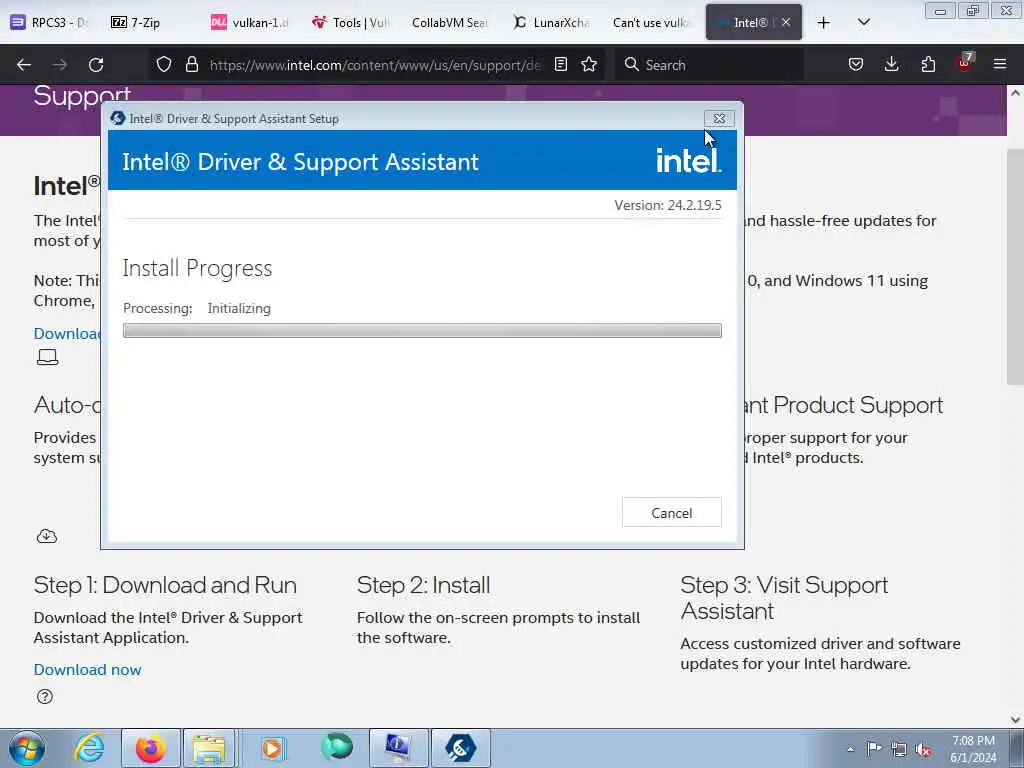The width and height of the screenshot is (1024, 768).
Task: Open the clock showing 7:08 PM
Action: pyautogui.click(x=973, y=749)
